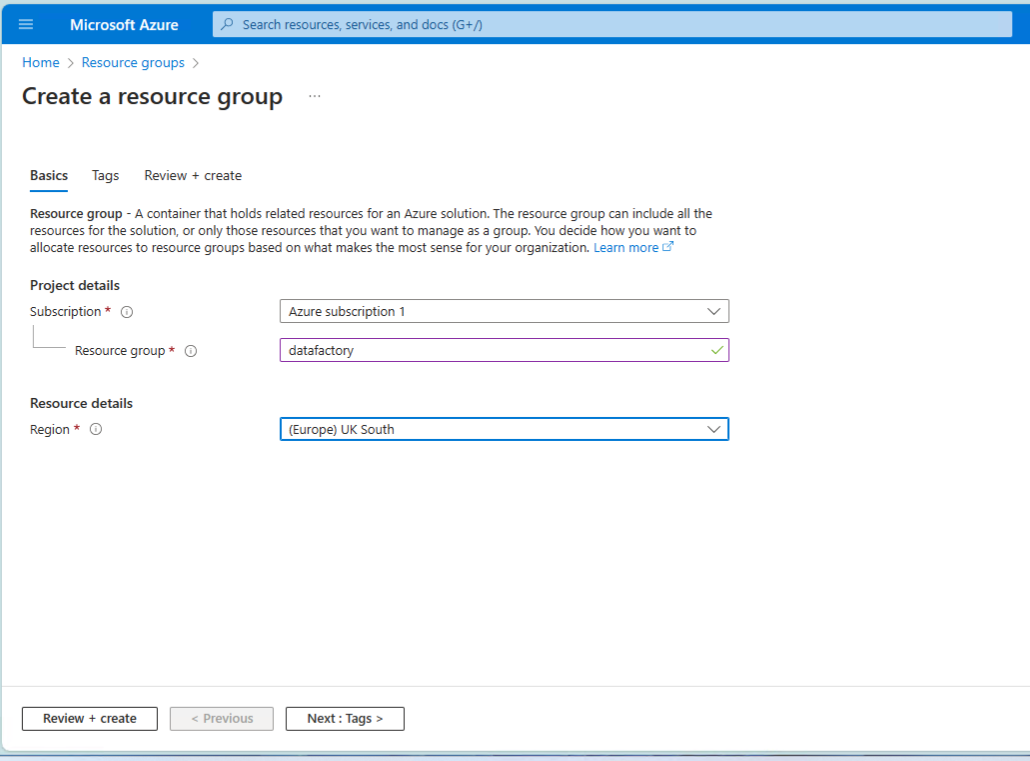Show Region info tooltip icon
This screenshot has height=761, width=1030.
tap(96, 429)
